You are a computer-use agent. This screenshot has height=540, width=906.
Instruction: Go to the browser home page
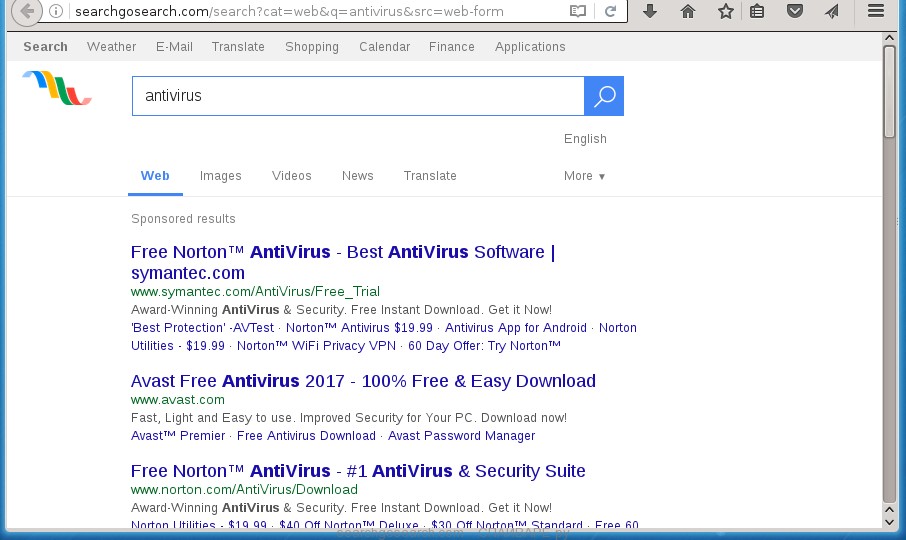[x=688, y=12]
